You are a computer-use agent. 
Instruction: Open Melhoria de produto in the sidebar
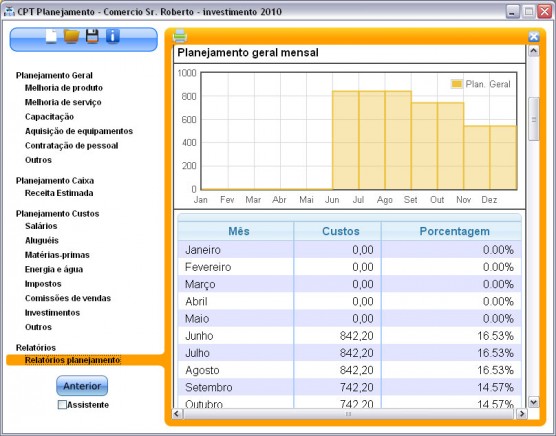[x=64, y=88]
